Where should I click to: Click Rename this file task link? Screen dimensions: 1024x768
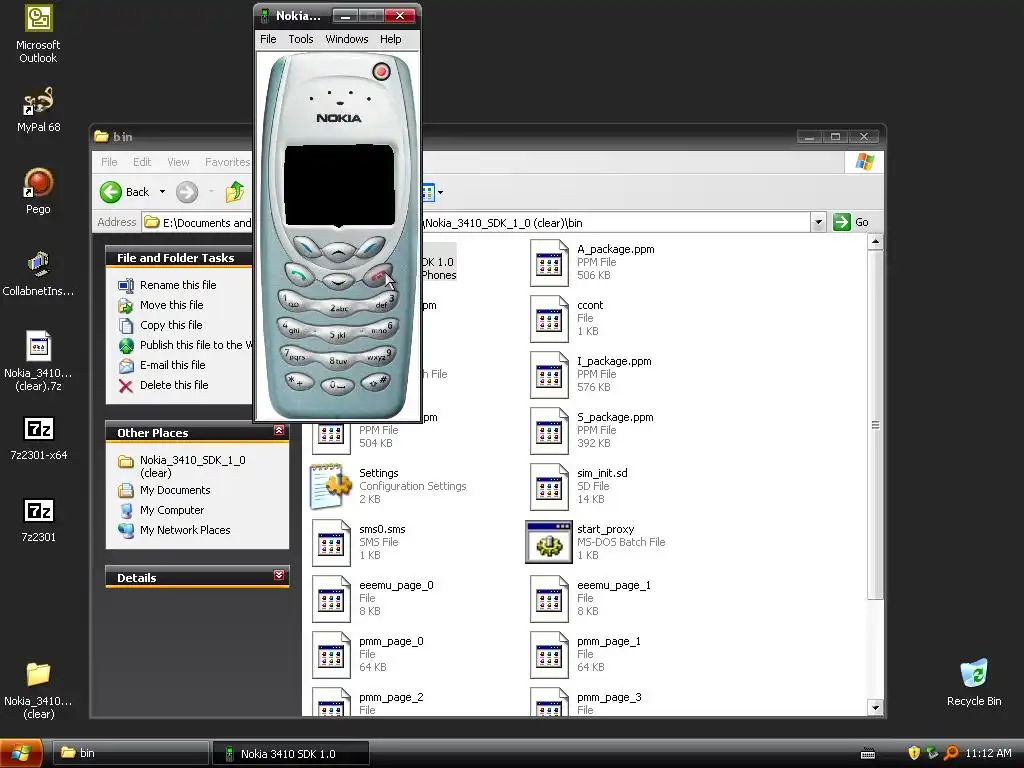click(x=178, y=285)
